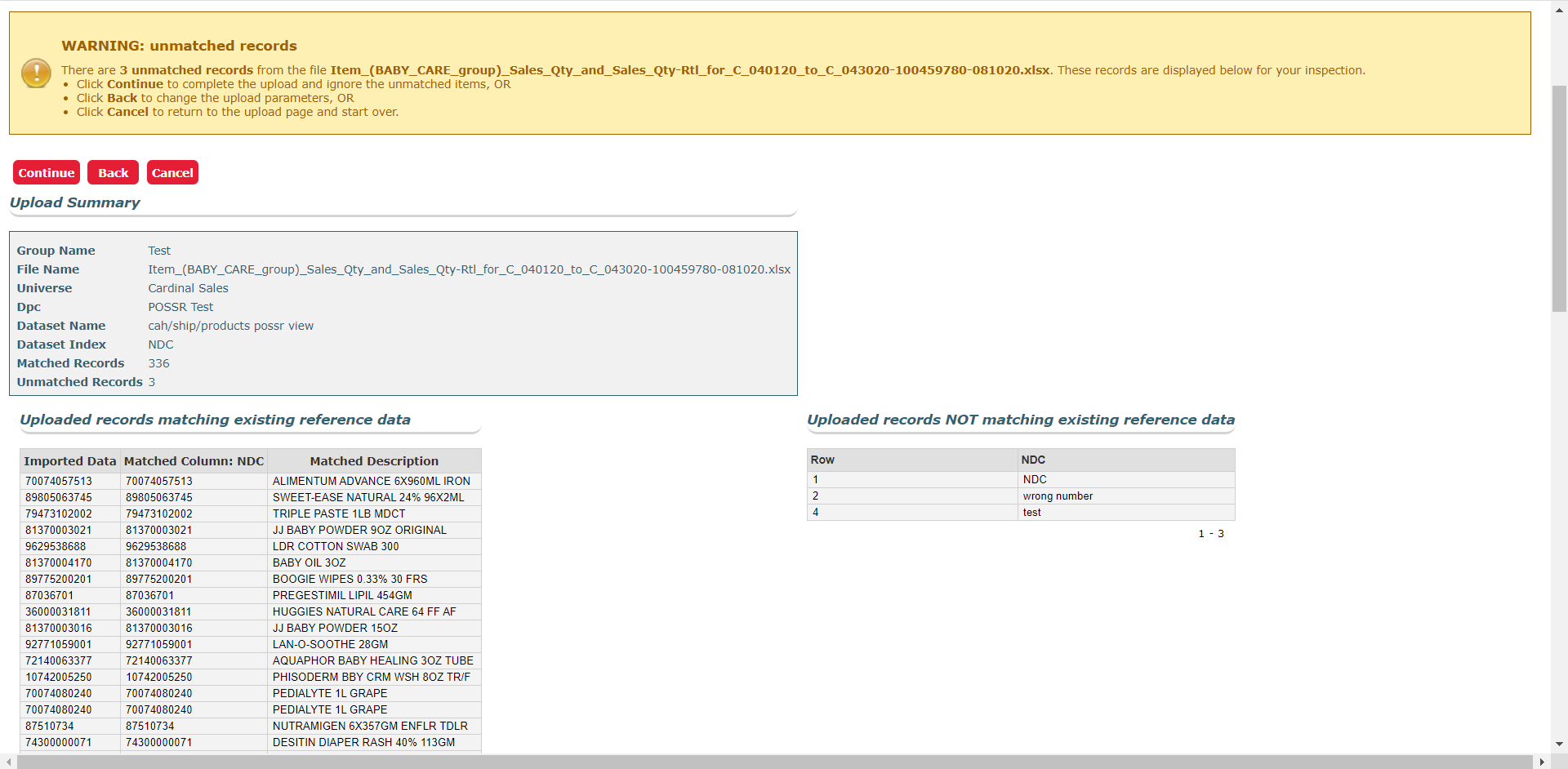Click the Matched Column: NDC header
This screenshot has height=769, width=1568.
coord(194,461)
